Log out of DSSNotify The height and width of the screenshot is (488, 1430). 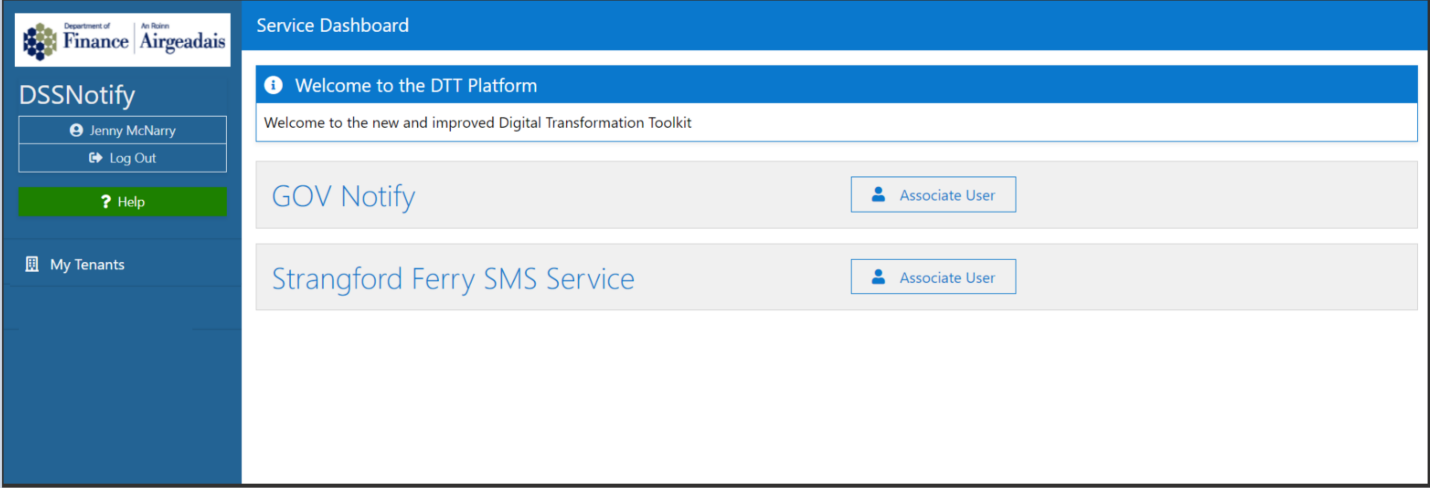point(123,158)
